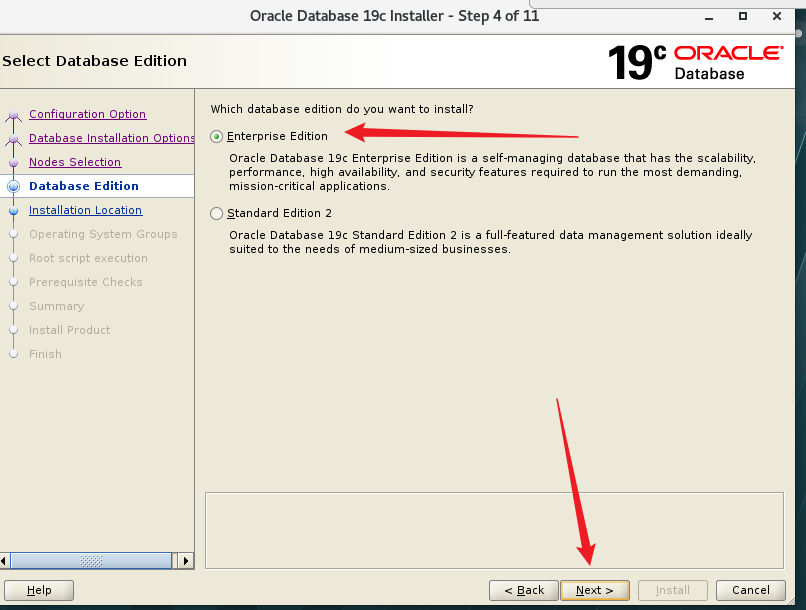The width and height of the screenshot is (806, 610).
Task: Click sidebar scroll left arrow
Action: [x=4, y=561]
